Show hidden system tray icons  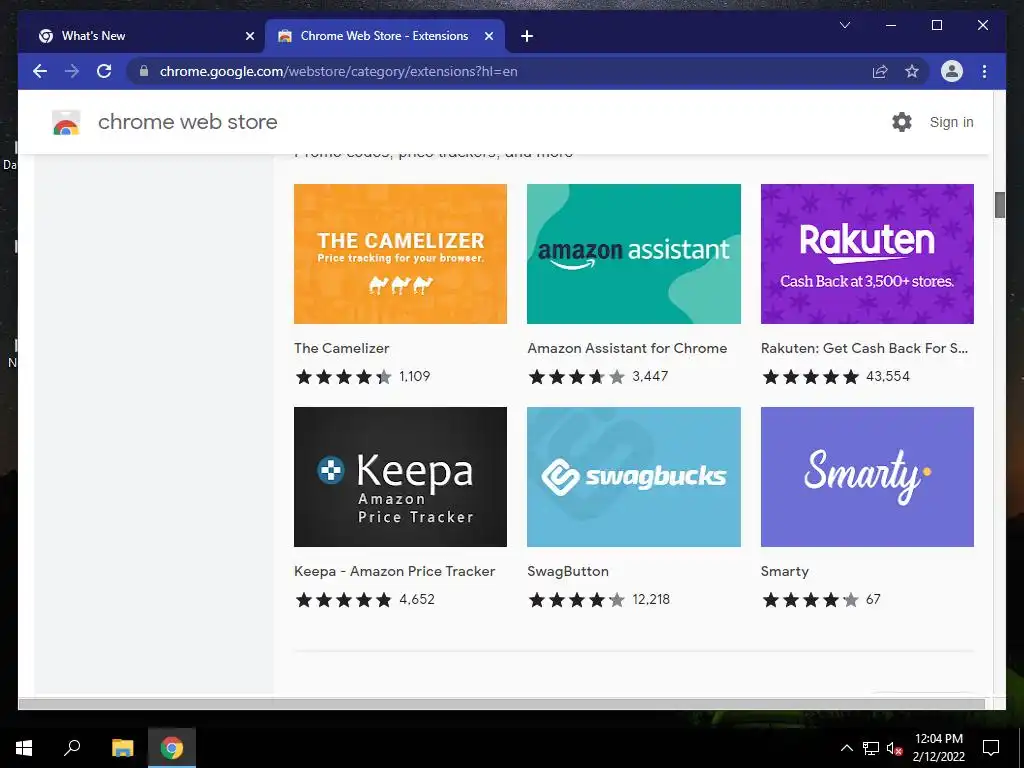point(846,748)
